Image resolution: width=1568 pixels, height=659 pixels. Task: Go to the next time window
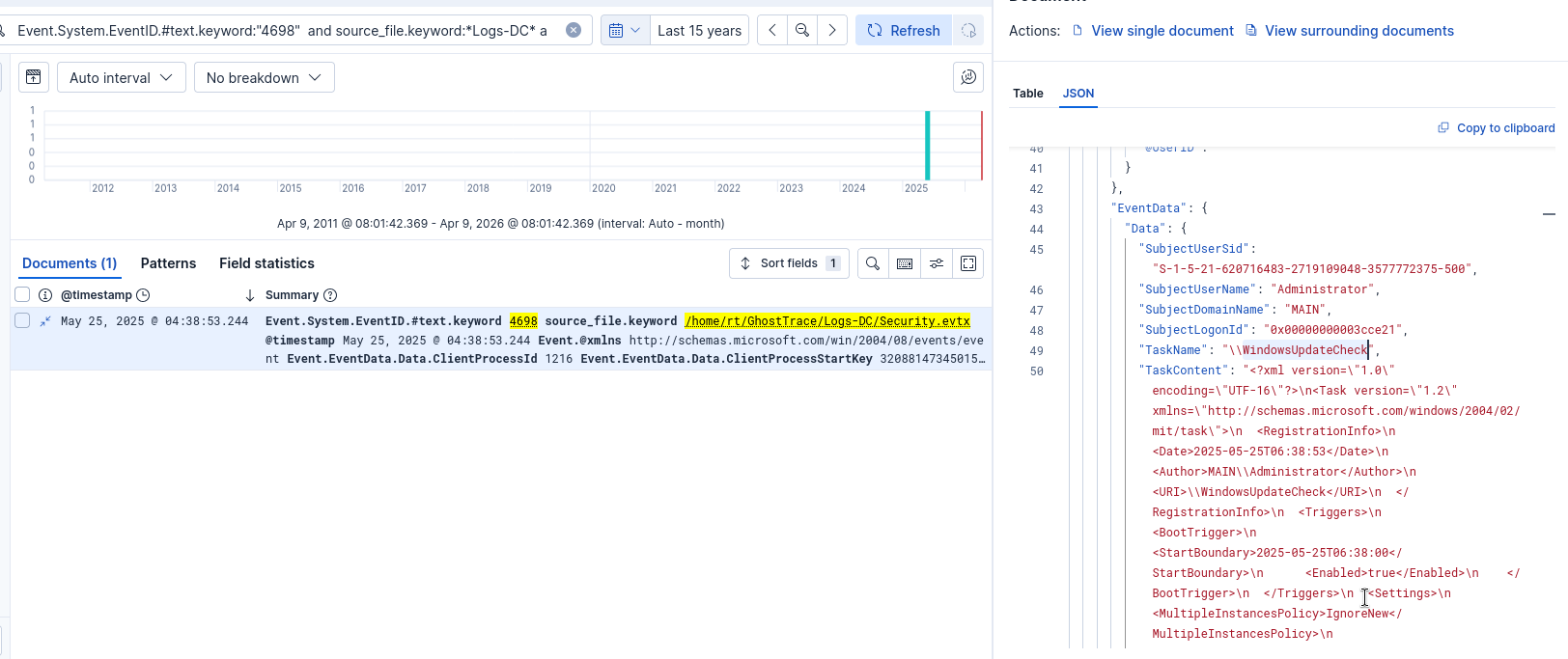[832, 30]
